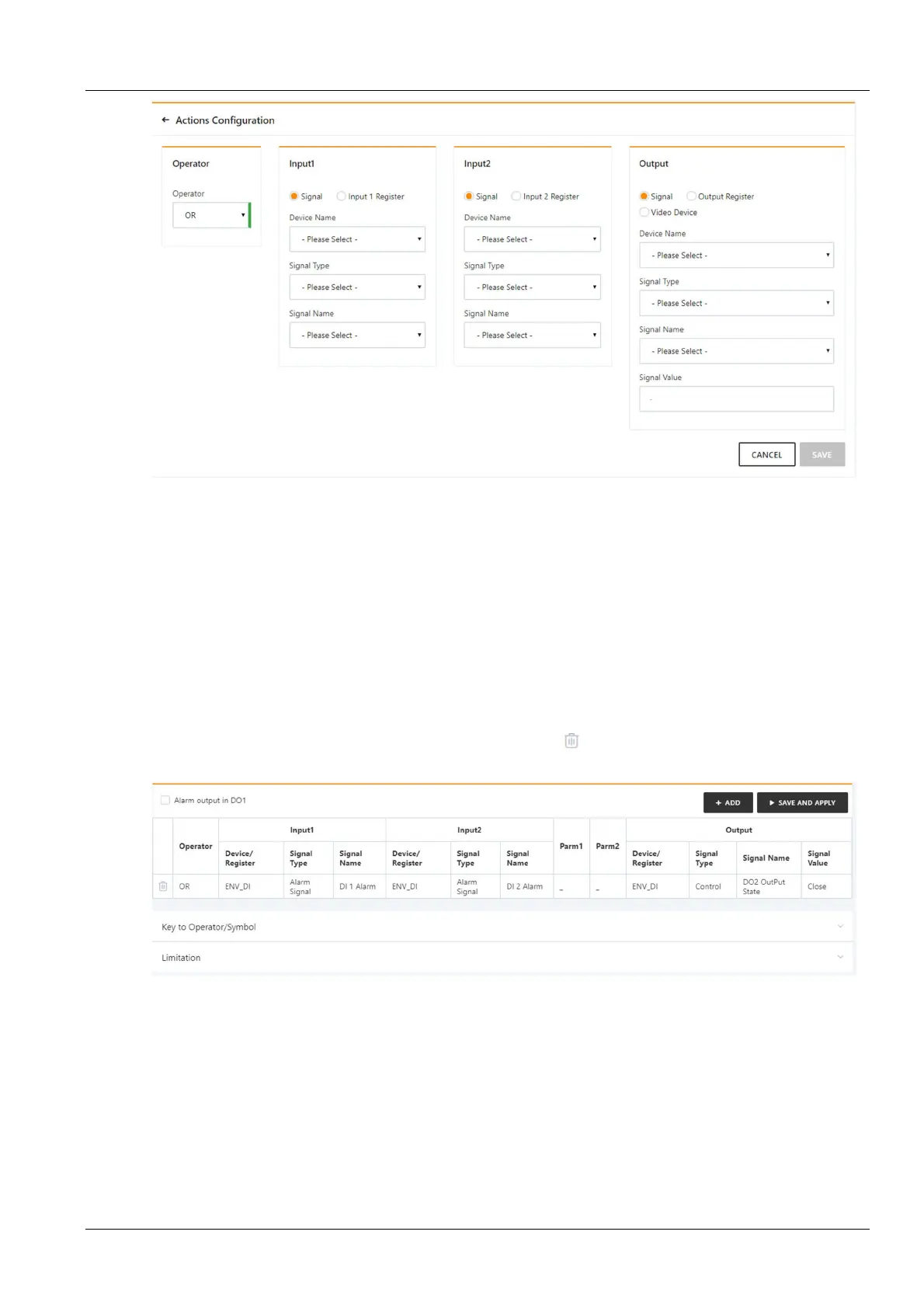Open the Operator OR dropdown
Screen dimensions: 924x1308
click(211, 215)
